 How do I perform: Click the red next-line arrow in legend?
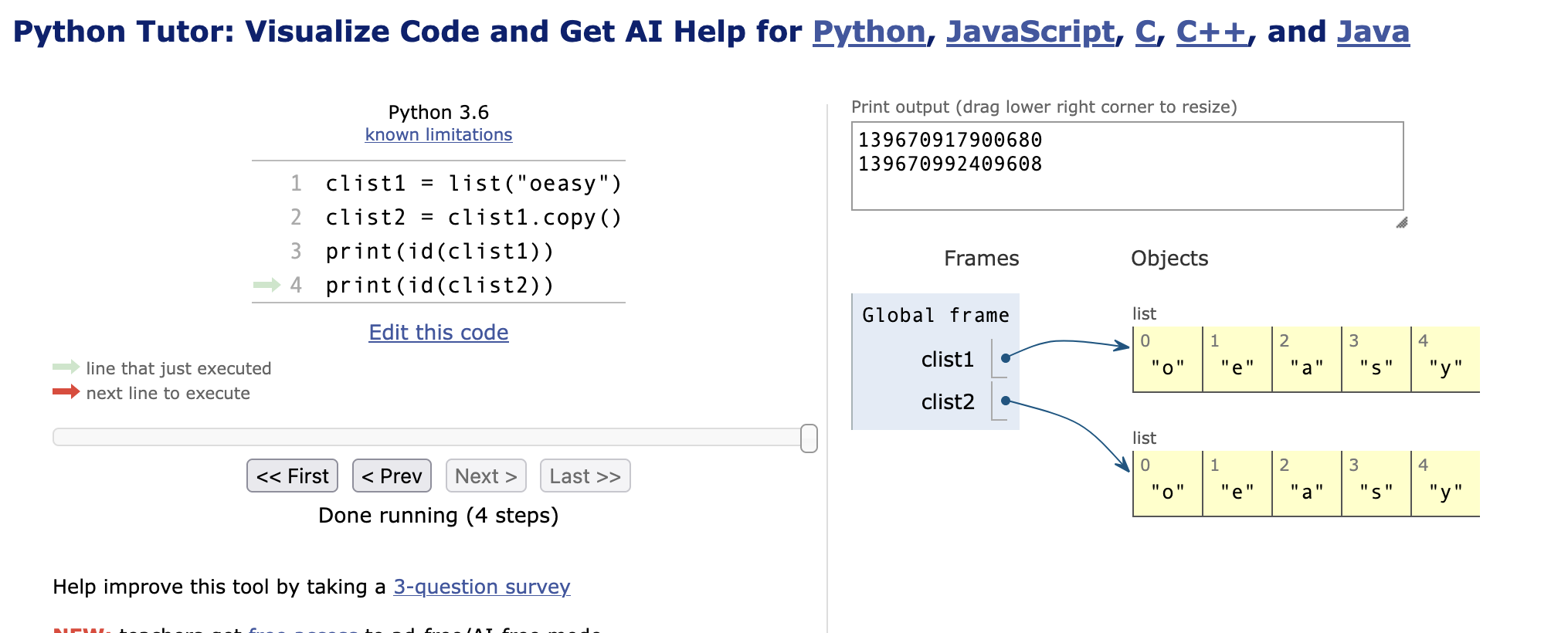click(66, 391)
